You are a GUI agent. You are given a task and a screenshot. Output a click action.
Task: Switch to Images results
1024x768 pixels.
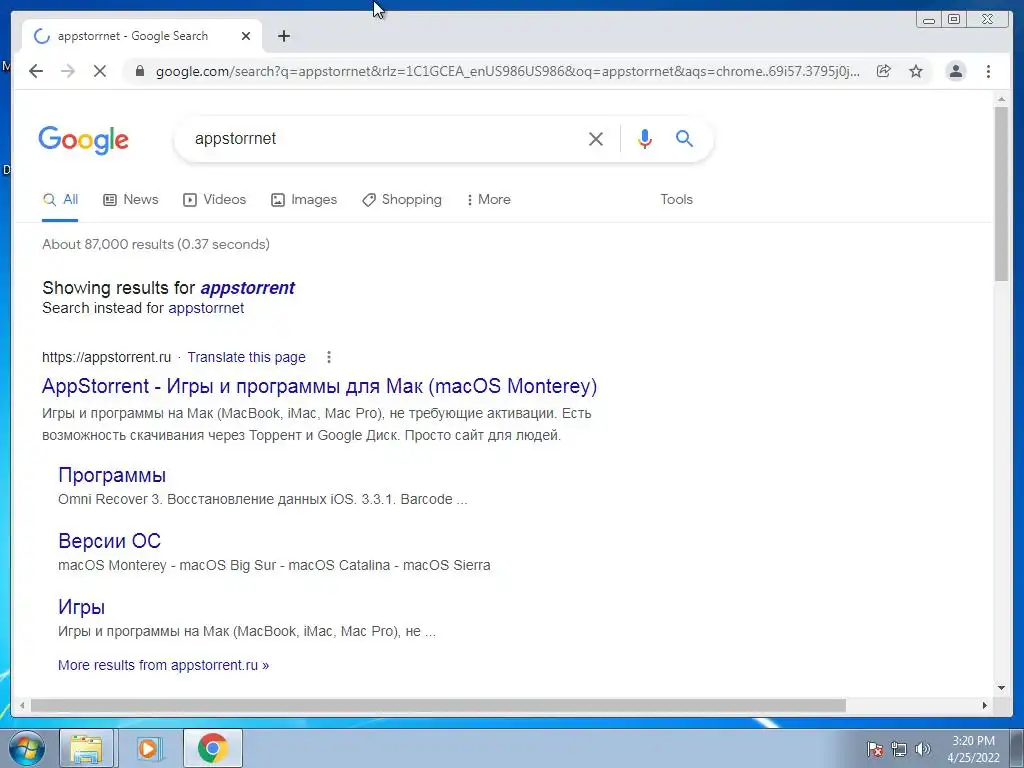(304, 200)
